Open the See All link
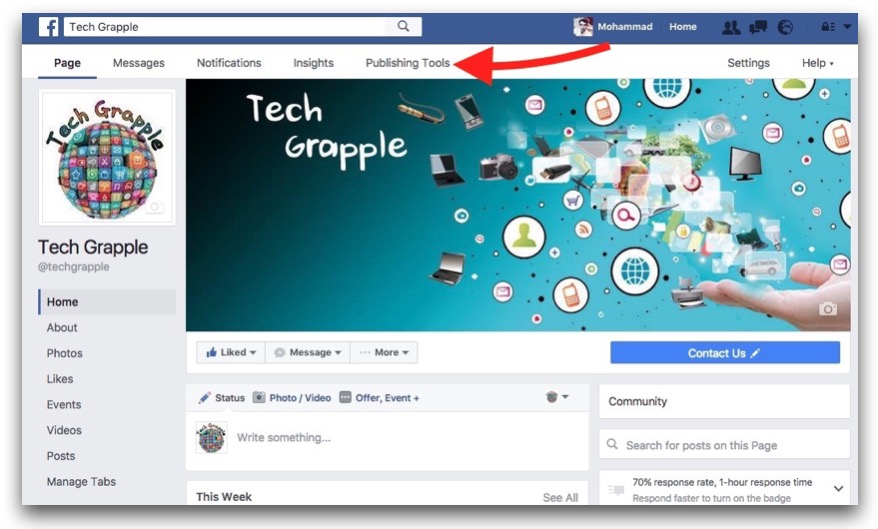 tap(560, 497)
